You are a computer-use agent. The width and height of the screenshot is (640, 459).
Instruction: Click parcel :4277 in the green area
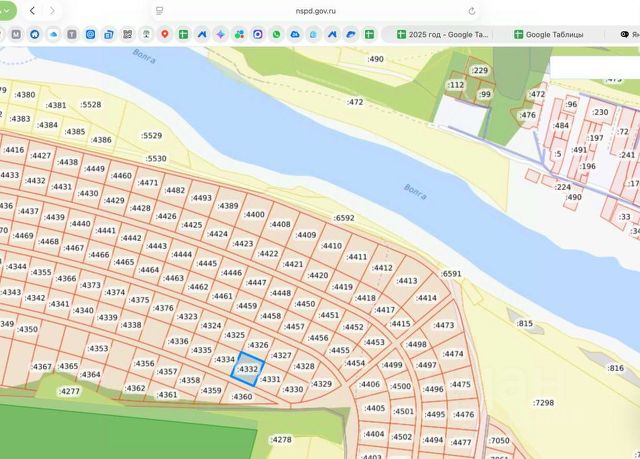pos(69,391)
